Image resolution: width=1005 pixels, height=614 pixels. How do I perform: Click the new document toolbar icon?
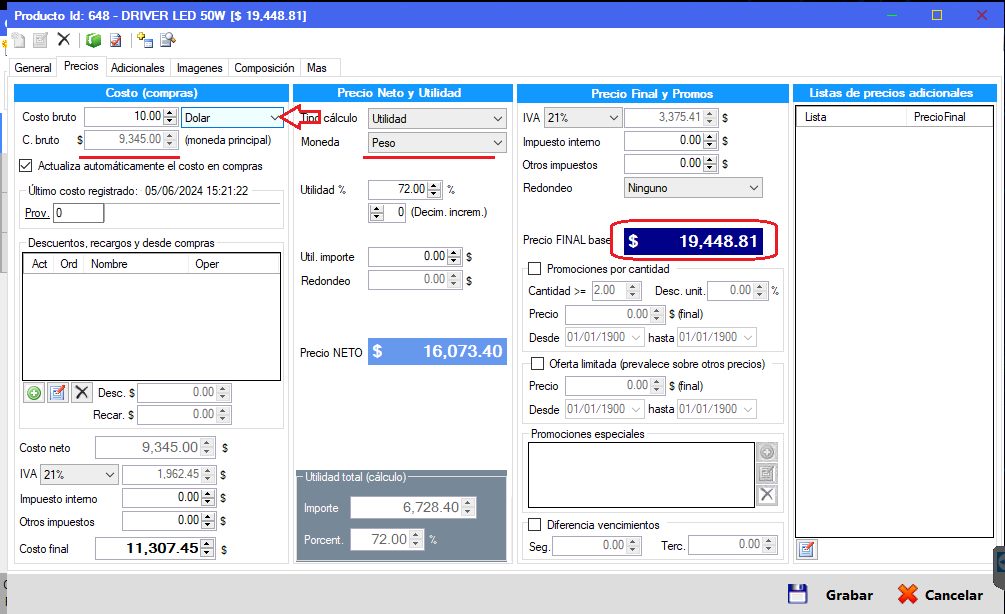point(19,40)
